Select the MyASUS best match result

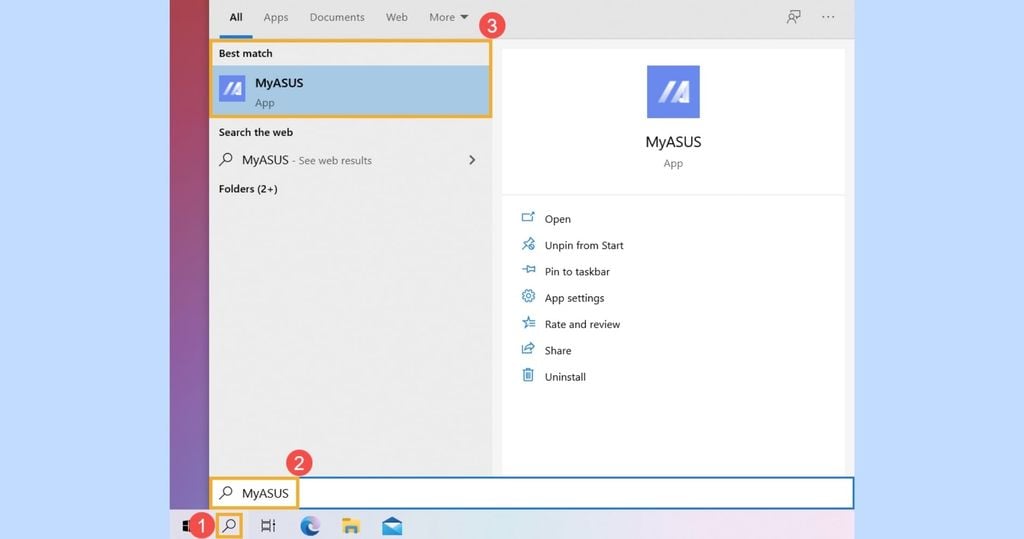[x=350, y=91]
